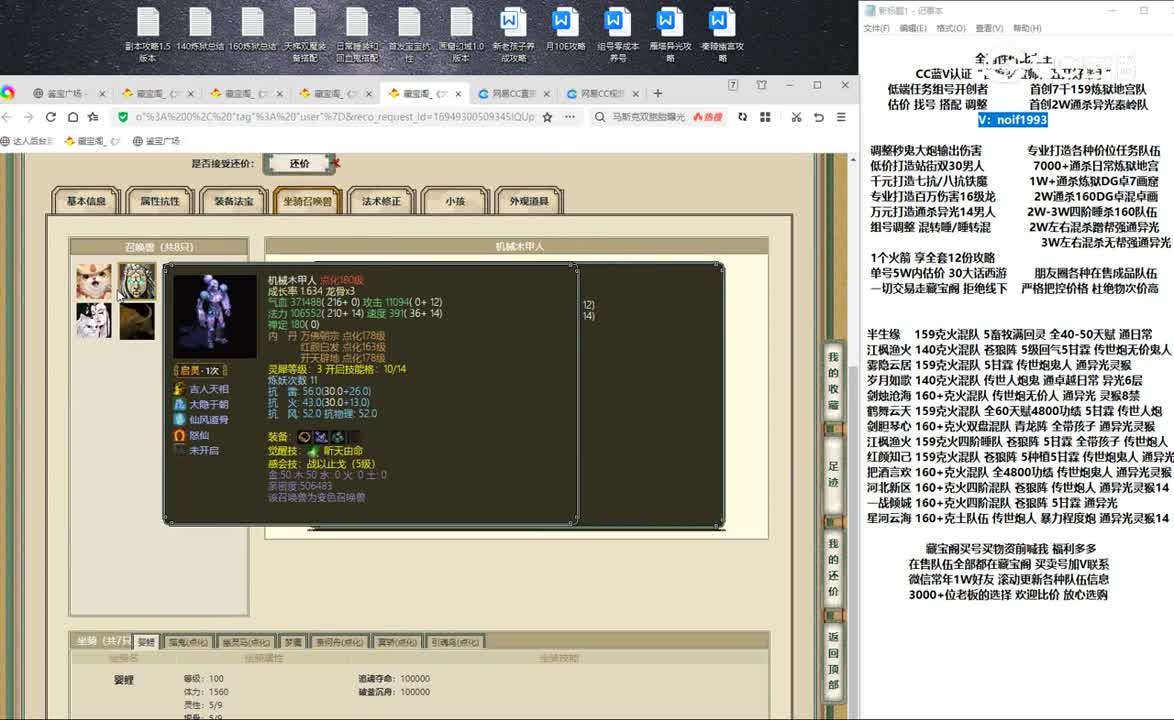Image resolution: width=1174 pixels, height=720 pixels.
Task: Select the dark beast summon thumbnail
Action: pos(137,321)
